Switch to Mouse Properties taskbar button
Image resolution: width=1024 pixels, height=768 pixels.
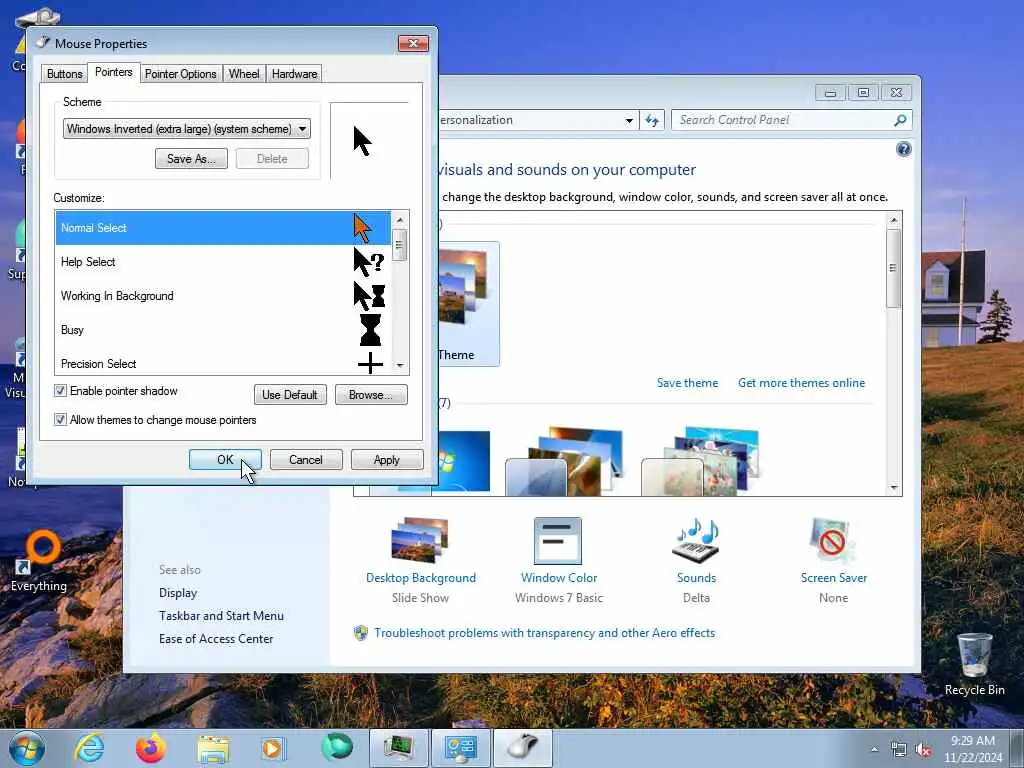pos(522,748)
